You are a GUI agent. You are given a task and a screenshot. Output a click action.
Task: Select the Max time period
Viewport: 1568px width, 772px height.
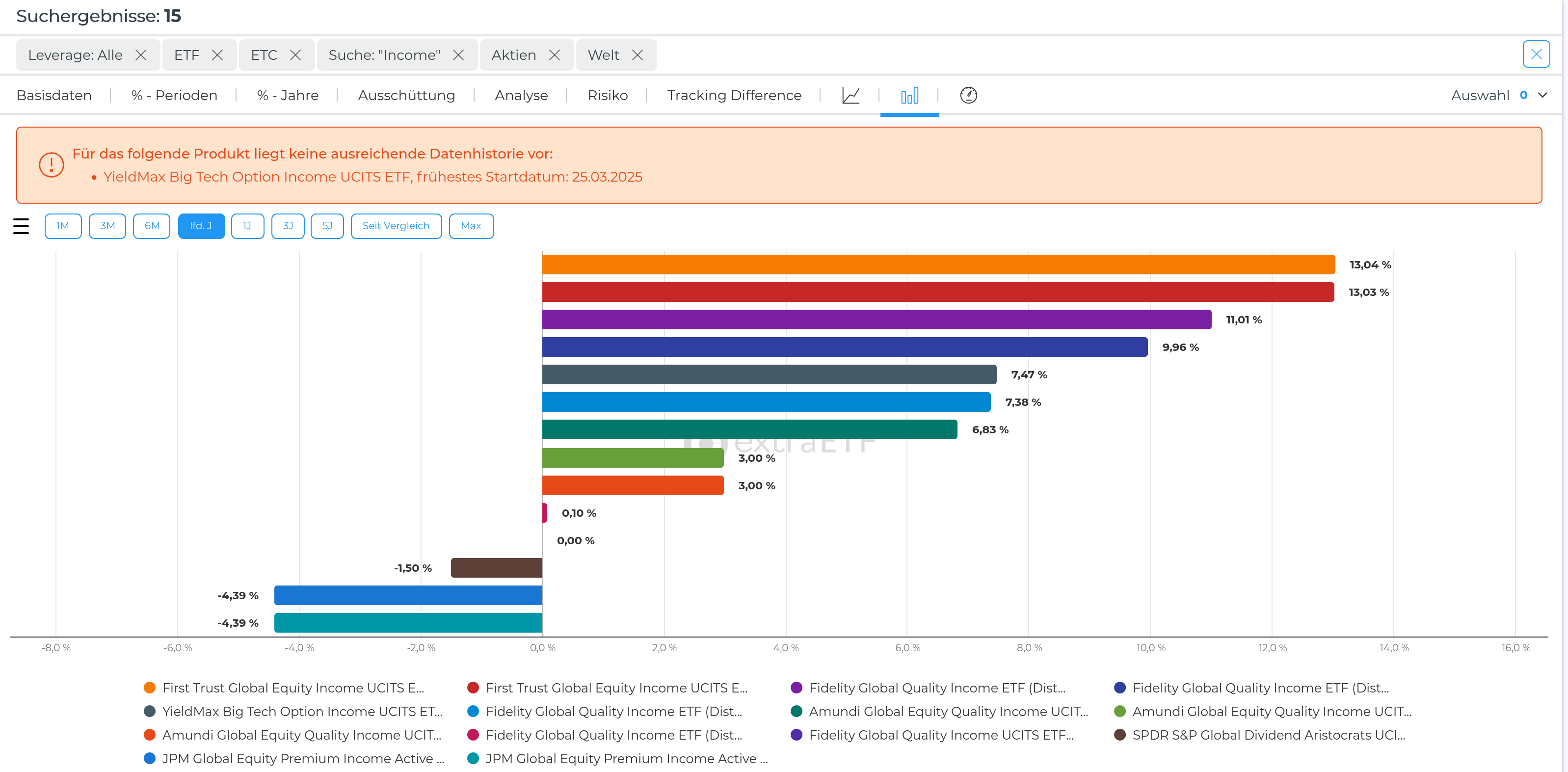(471, 226)
